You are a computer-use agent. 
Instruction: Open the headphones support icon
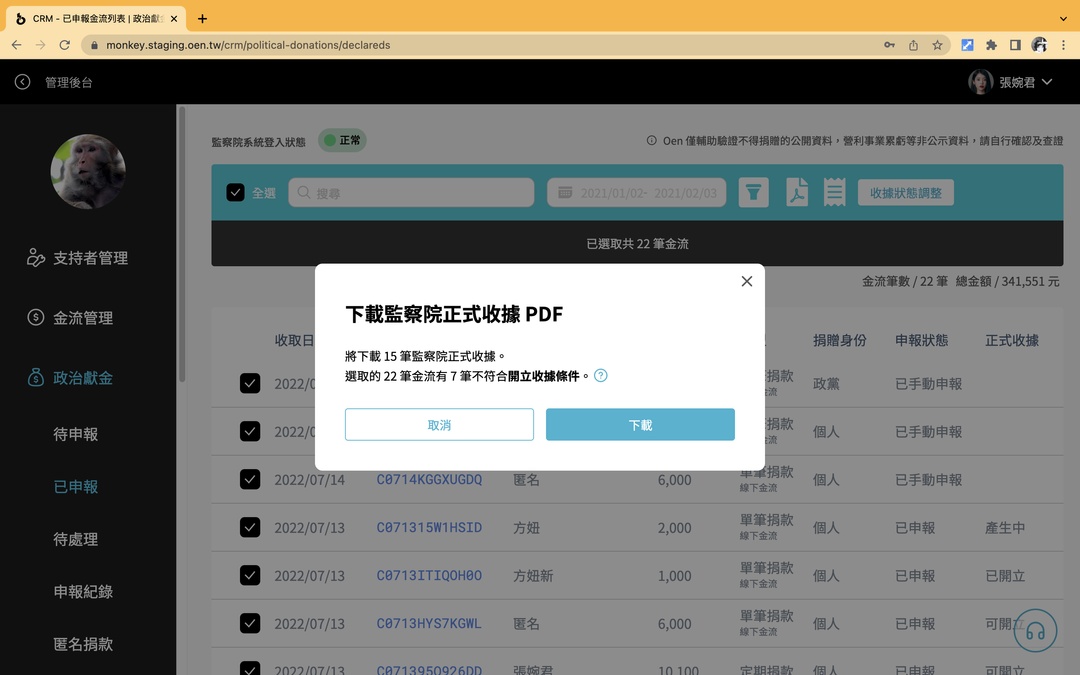1035,630
